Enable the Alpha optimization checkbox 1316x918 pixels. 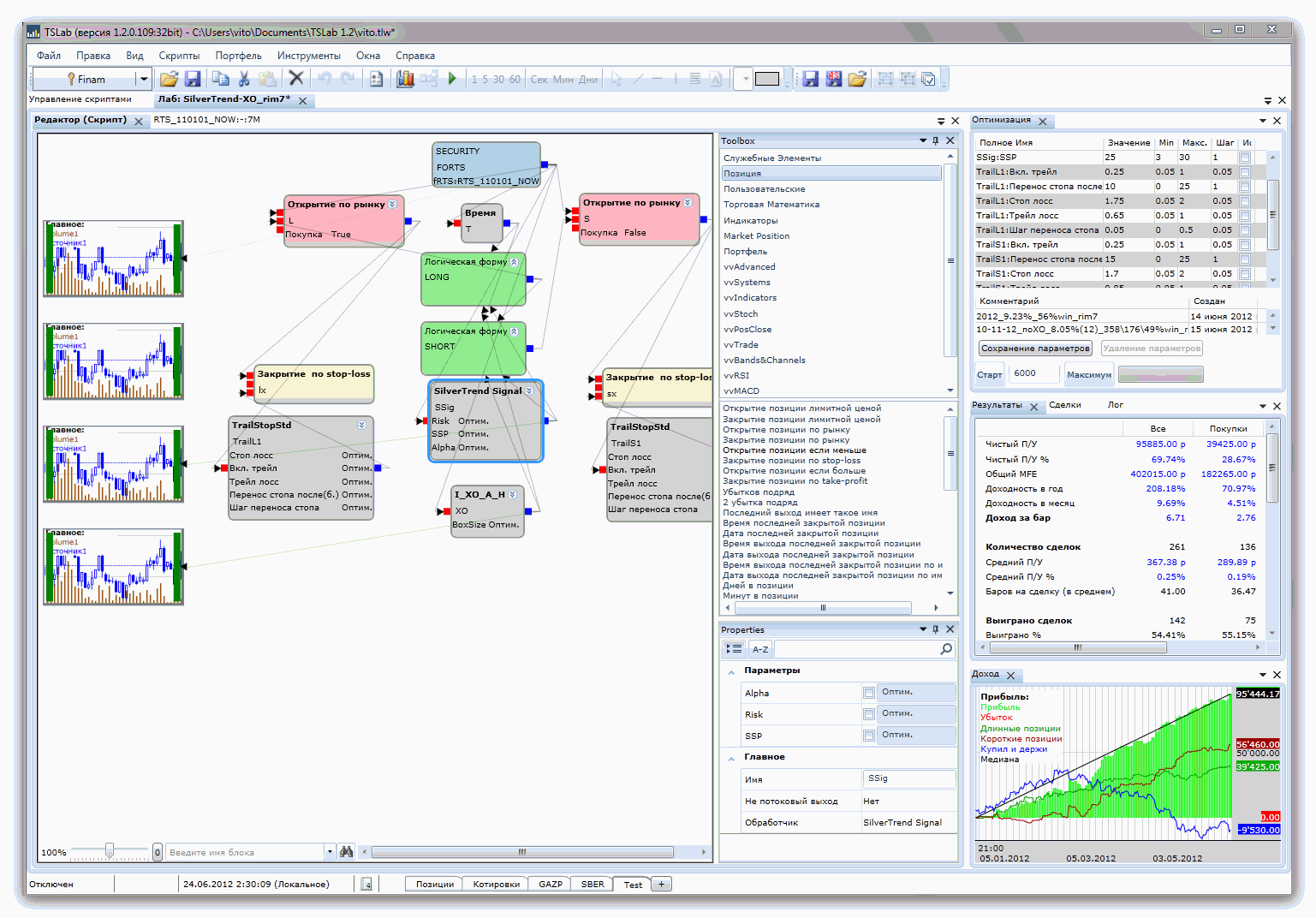click(869, 693)
